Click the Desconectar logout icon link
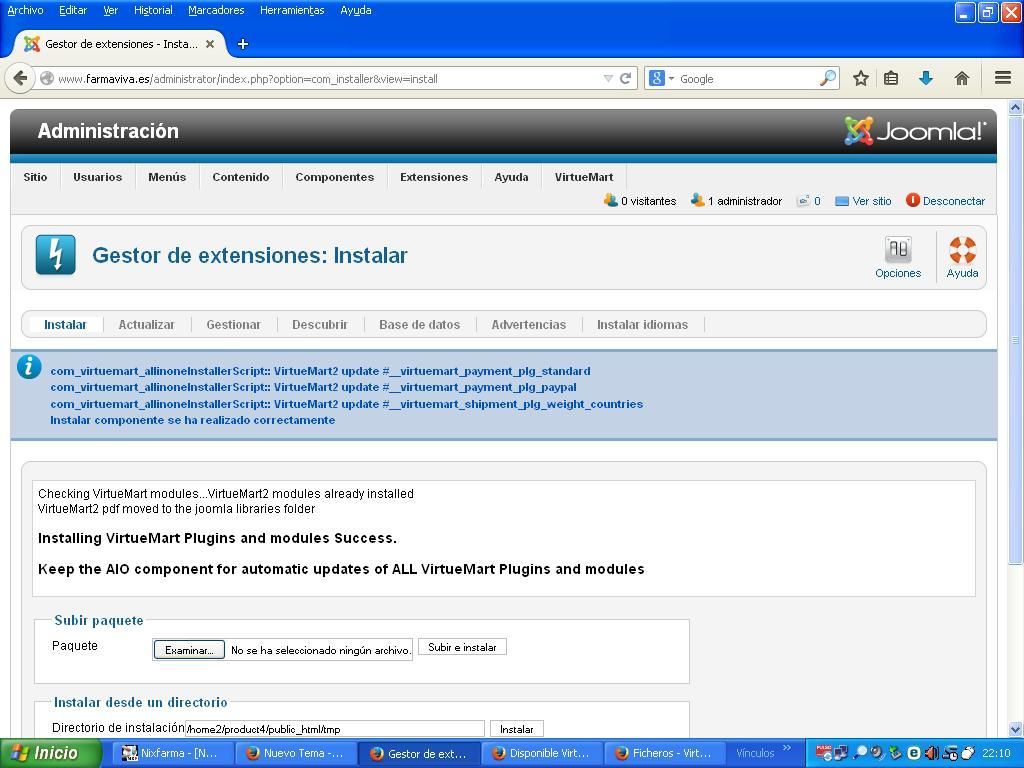The width and height of the screenshot is (1024, 768). click(x=945, y=200)
